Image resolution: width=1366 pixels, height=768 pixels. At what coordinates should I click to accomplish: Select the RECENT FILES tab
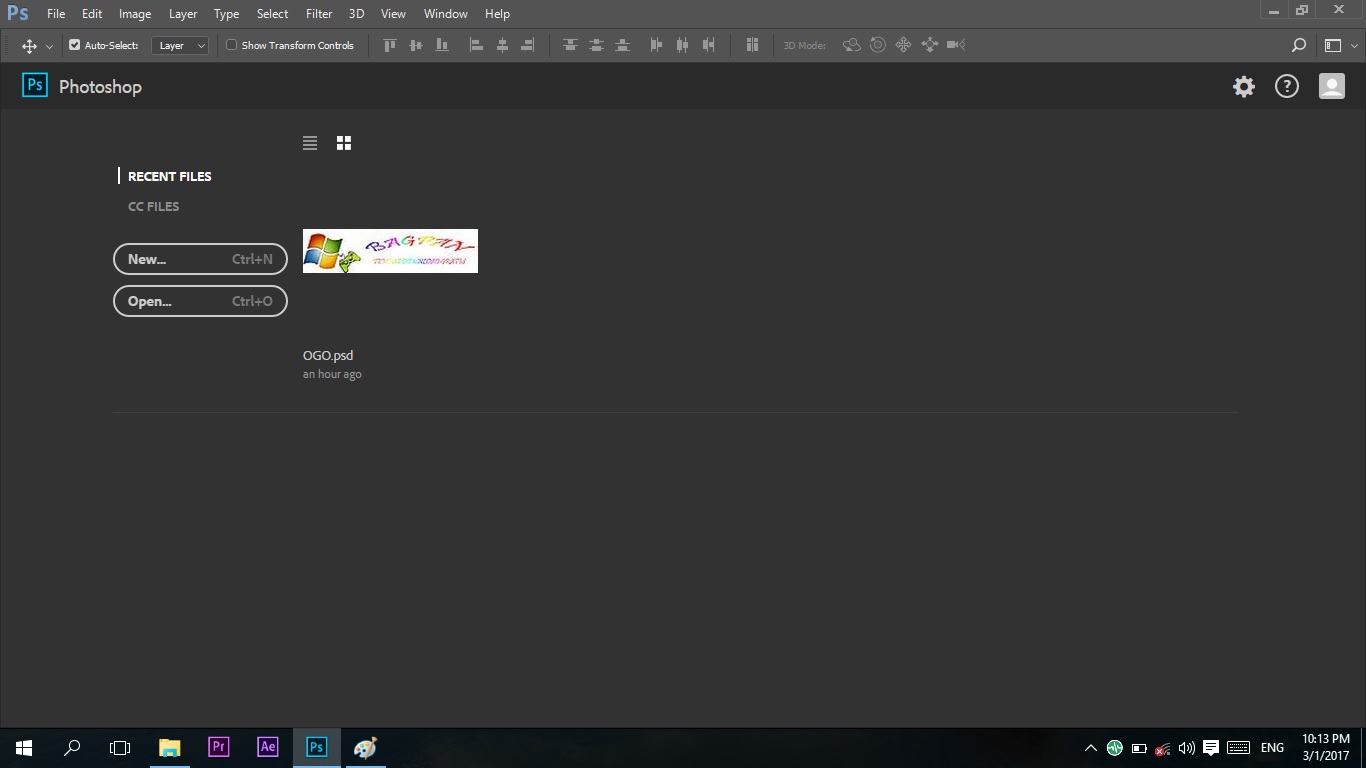(x=170, y=176)
